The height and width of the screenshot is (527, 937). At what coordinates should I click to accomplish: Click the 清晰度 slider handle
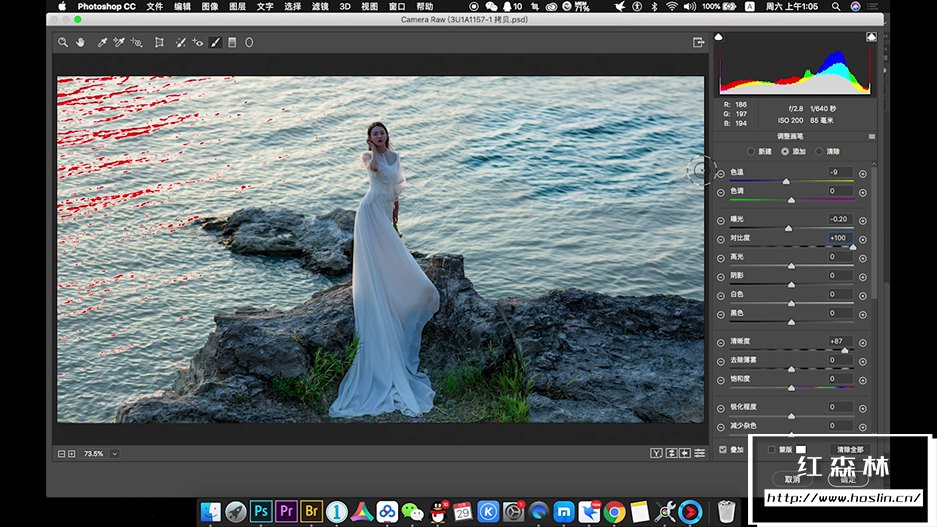coord(845,350)
